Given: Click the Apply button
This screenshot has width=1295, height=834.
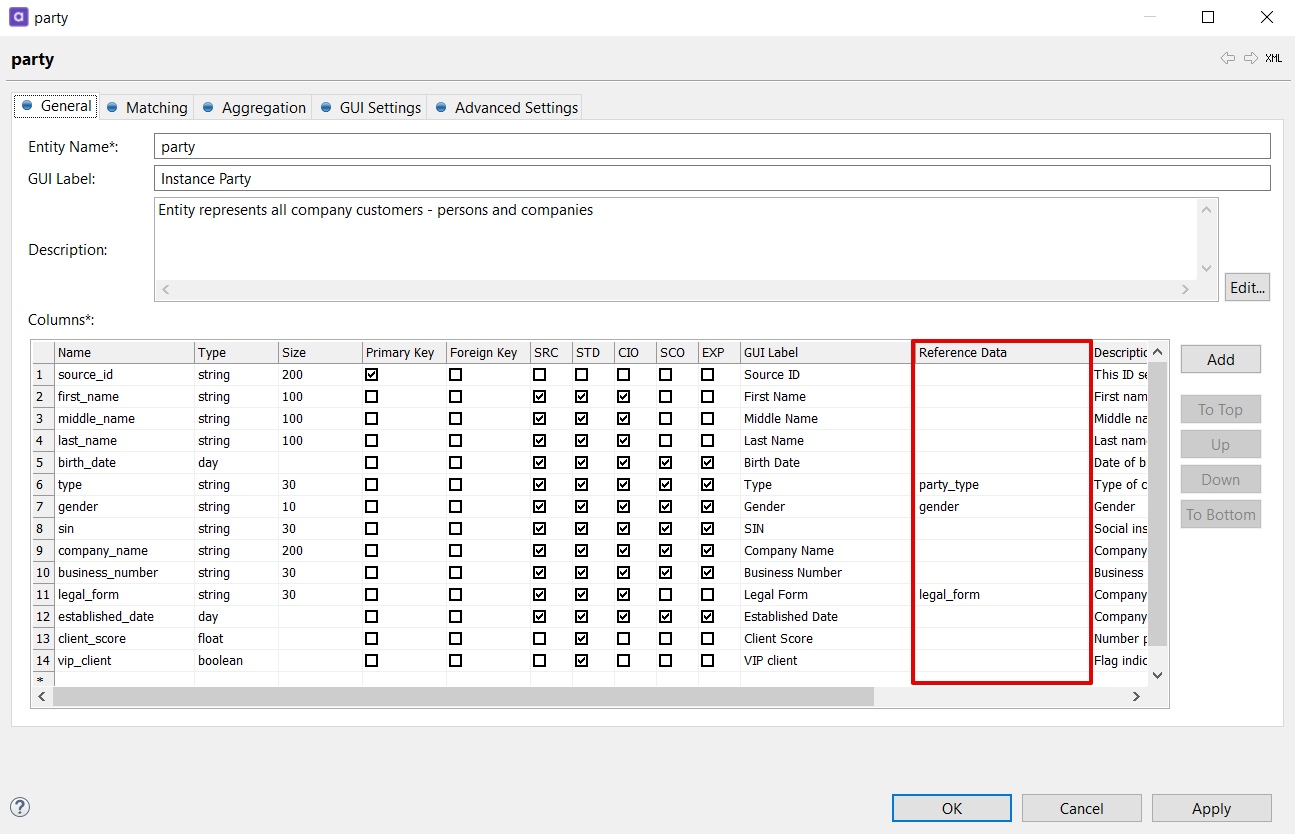Looking at the screenshot, I should [x=1211, y=808].
